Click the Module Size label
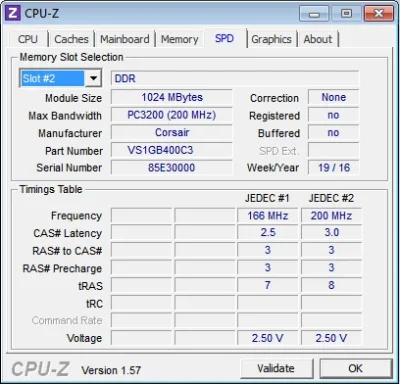 click(x=73, y=98)
